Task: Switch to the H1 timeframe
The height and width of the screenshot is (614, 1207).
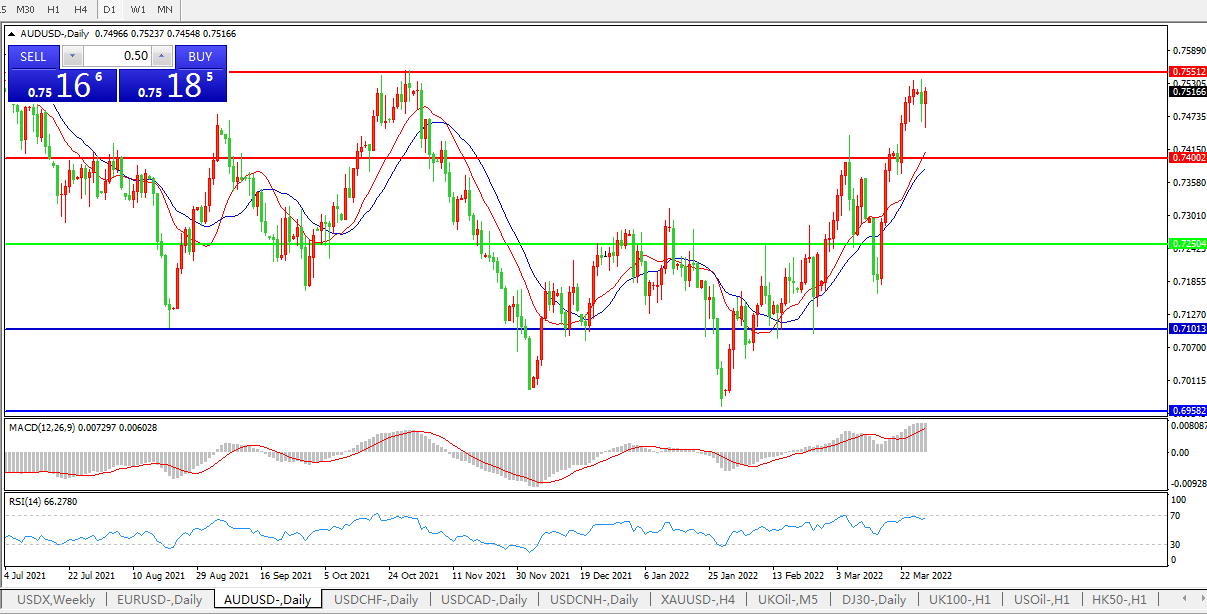Action: point(54,9)
